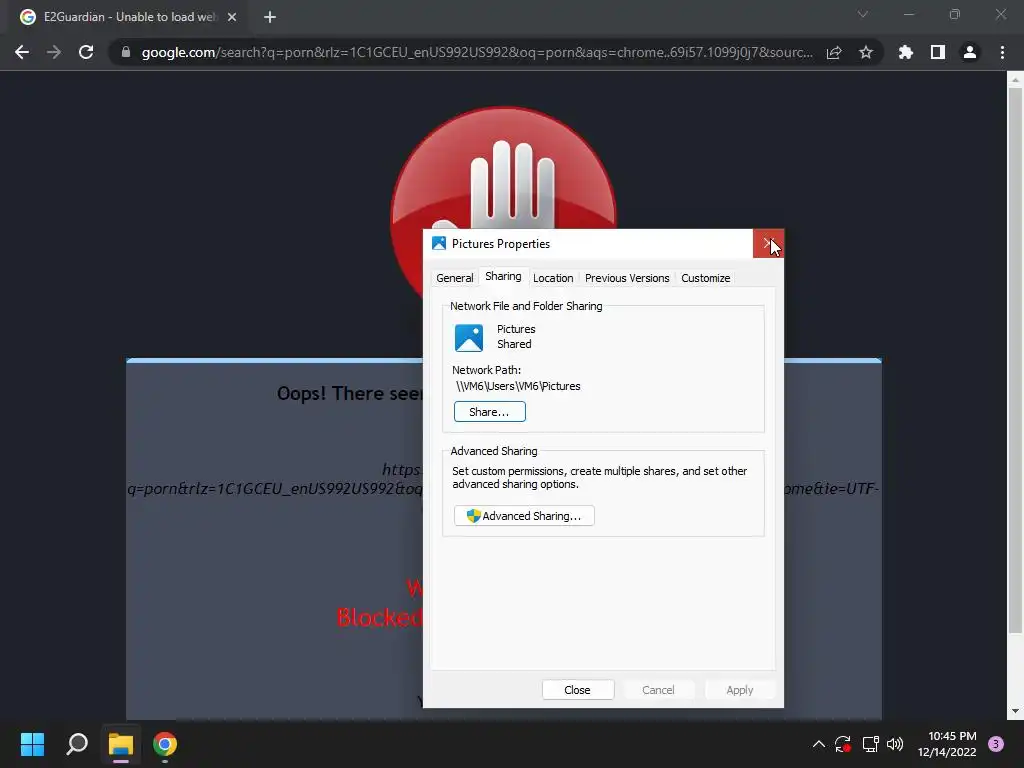This screenshot has height=768, width=1024.
Task: Switch to the Location tab
Action: coord(553,278)
